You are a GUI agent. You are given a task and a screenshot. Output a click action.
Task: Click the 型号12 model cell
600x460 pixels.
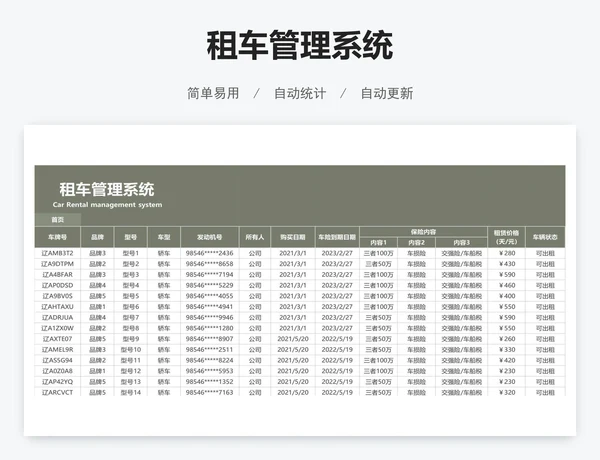coord(130,371)
